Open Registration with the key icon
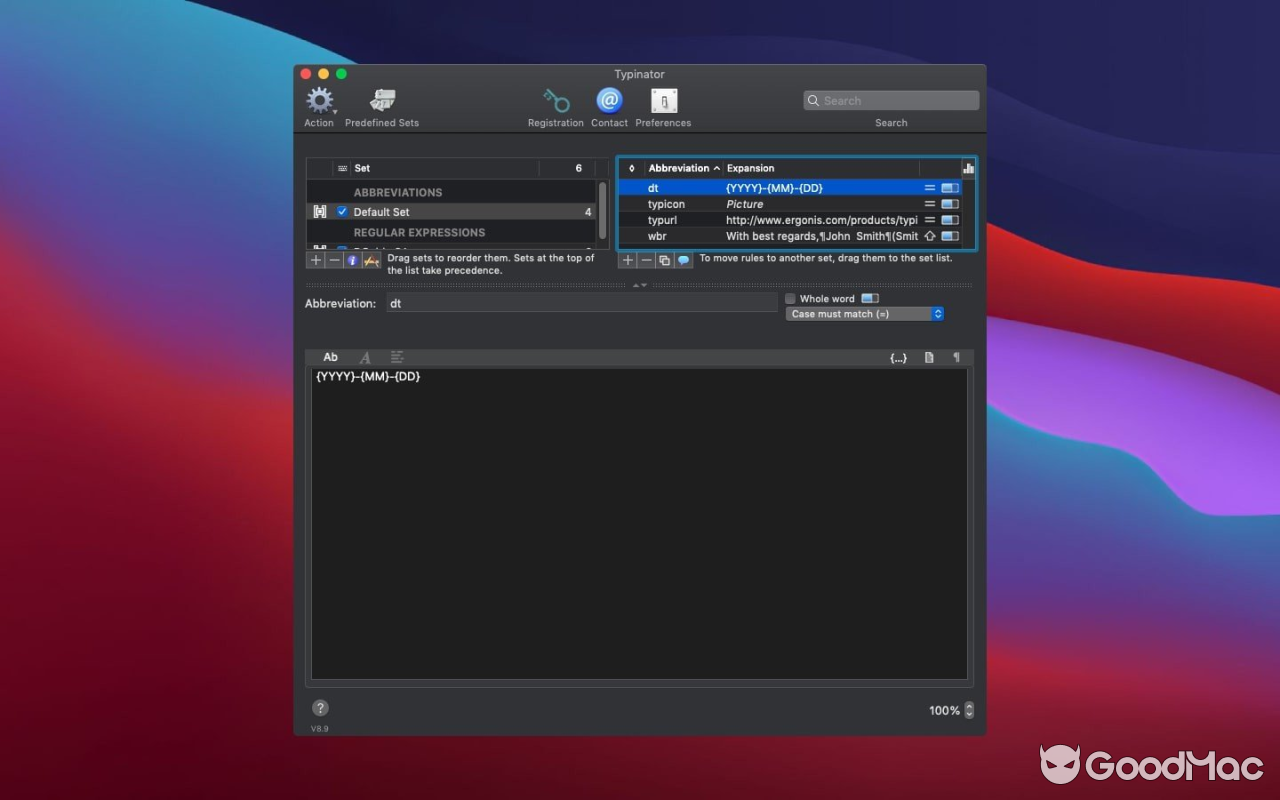The image size is (1280, 800). click(556, 101)
